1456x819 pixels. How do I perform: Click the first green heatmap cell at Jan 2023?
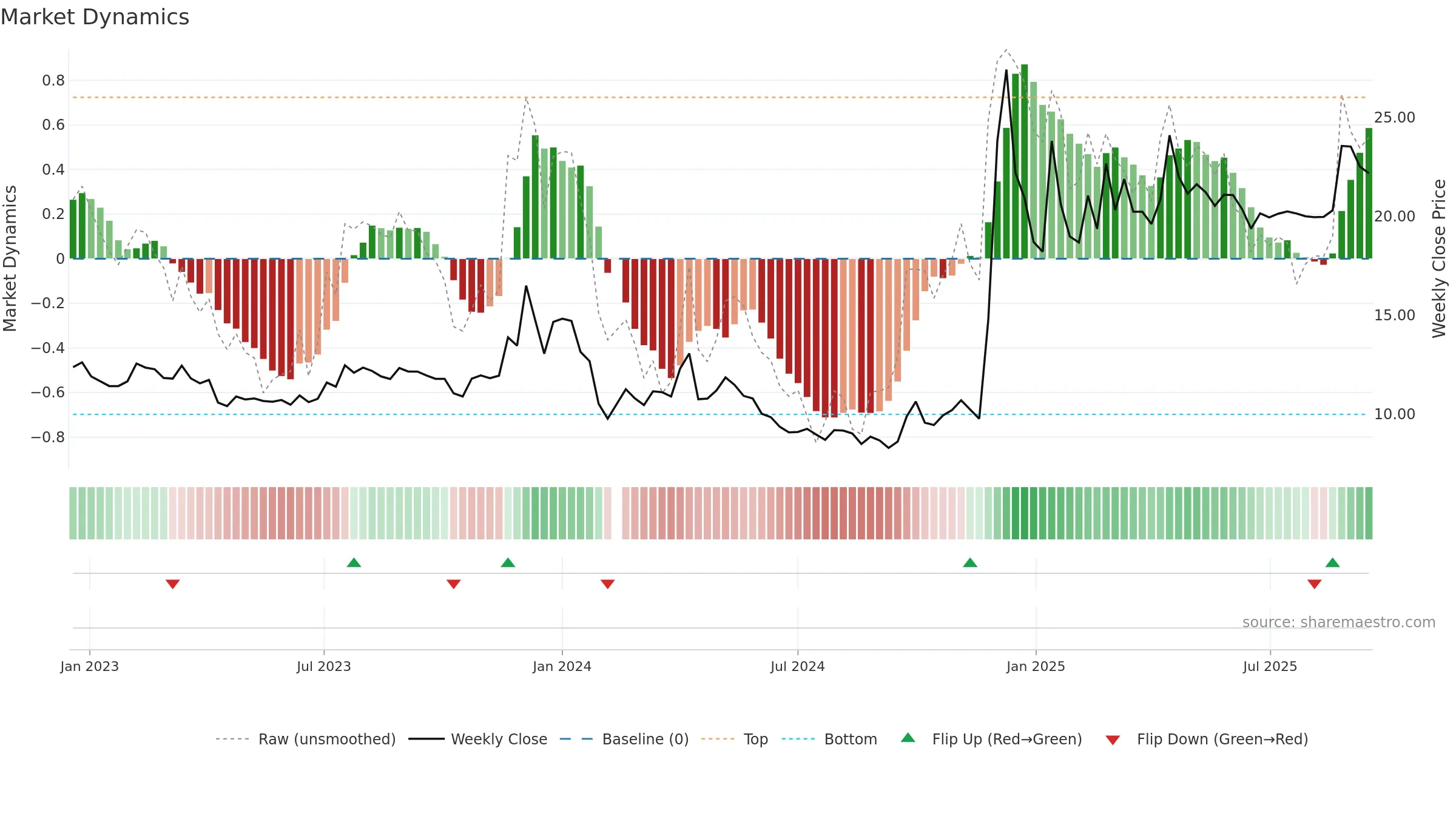(x=73, y=513)
